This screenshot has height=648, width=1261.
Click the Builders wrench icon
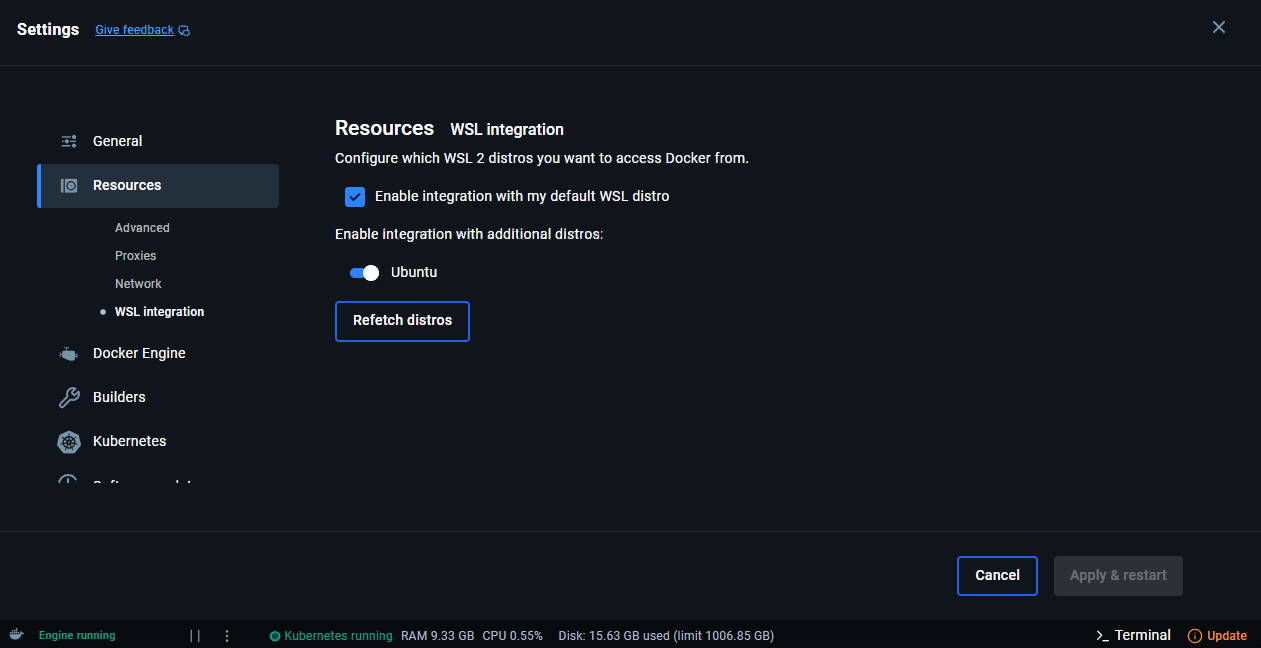69,397
